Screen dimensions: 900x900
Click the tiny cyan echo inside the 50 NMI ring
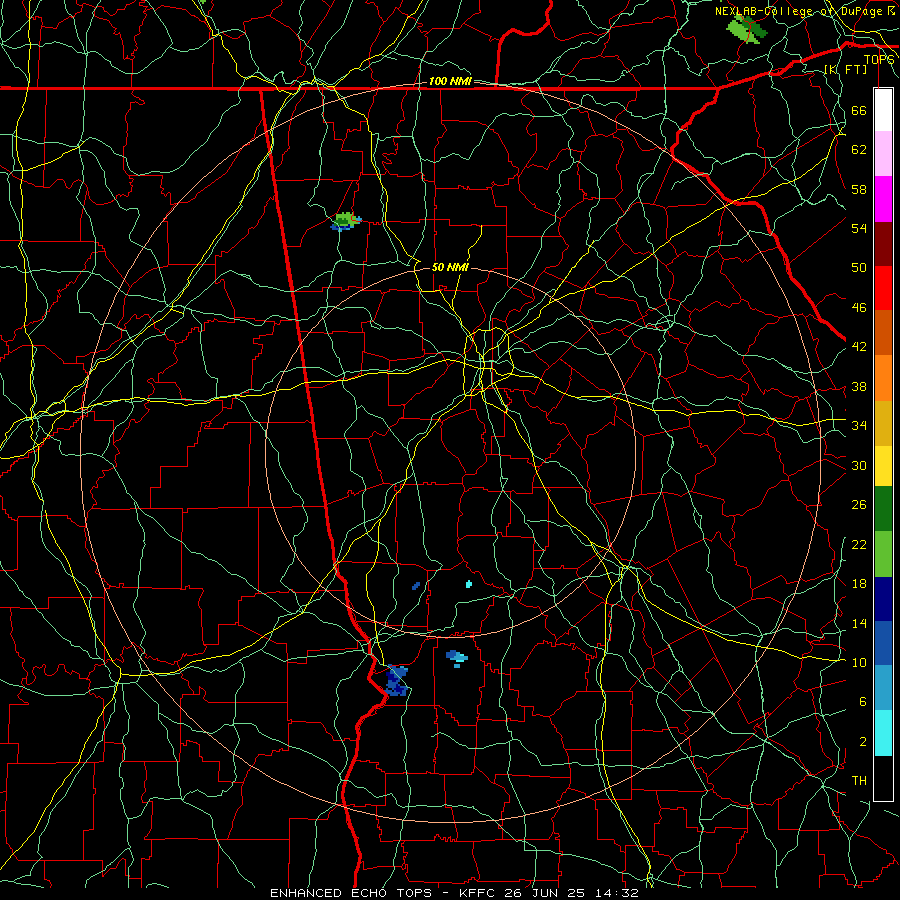pos(469,584)
